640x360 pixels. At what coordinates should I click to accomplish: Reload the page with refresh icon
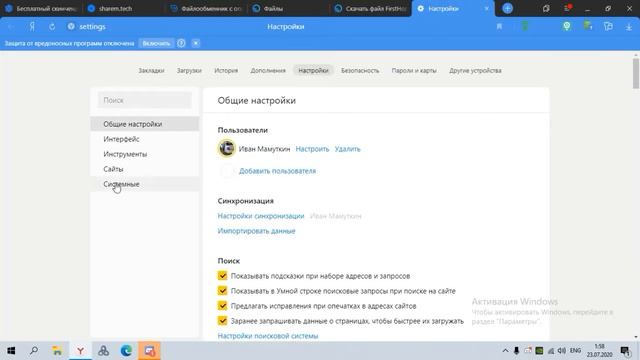52,27
